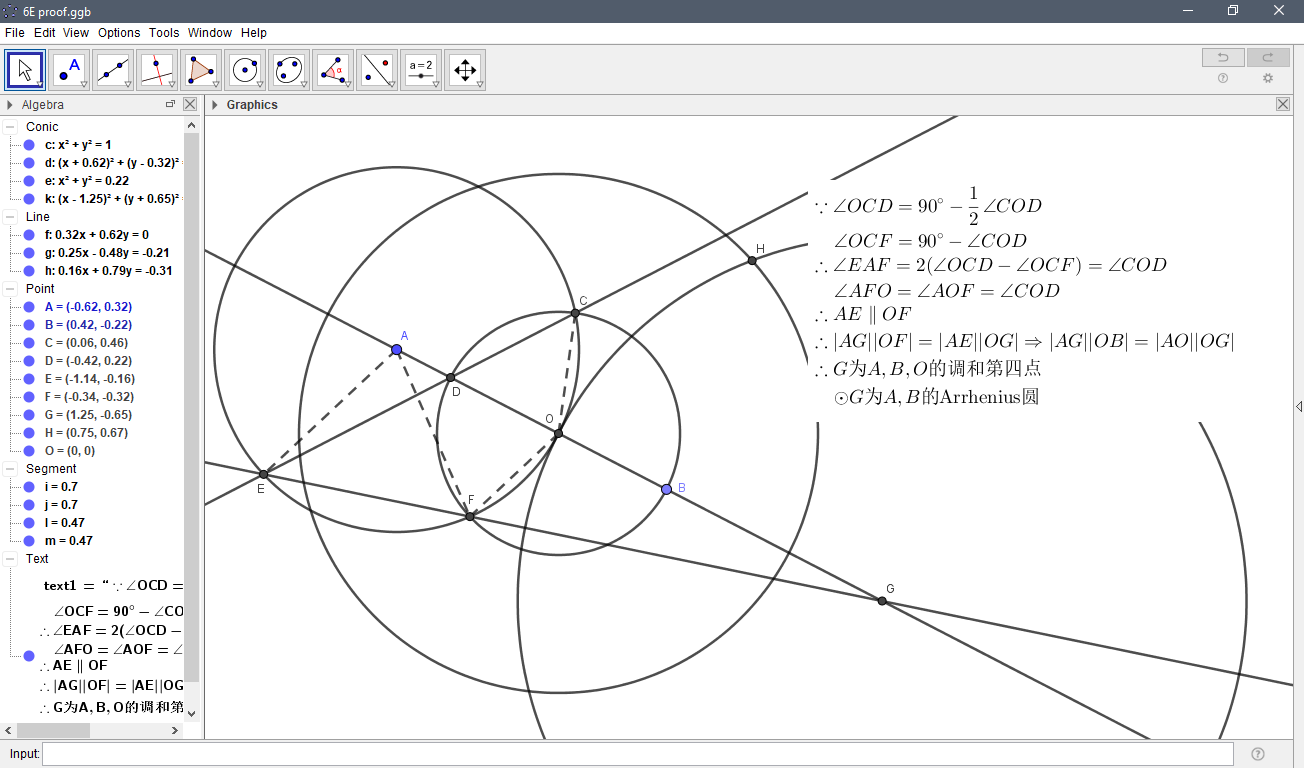Toggle visibility of point A

point(27,307)
